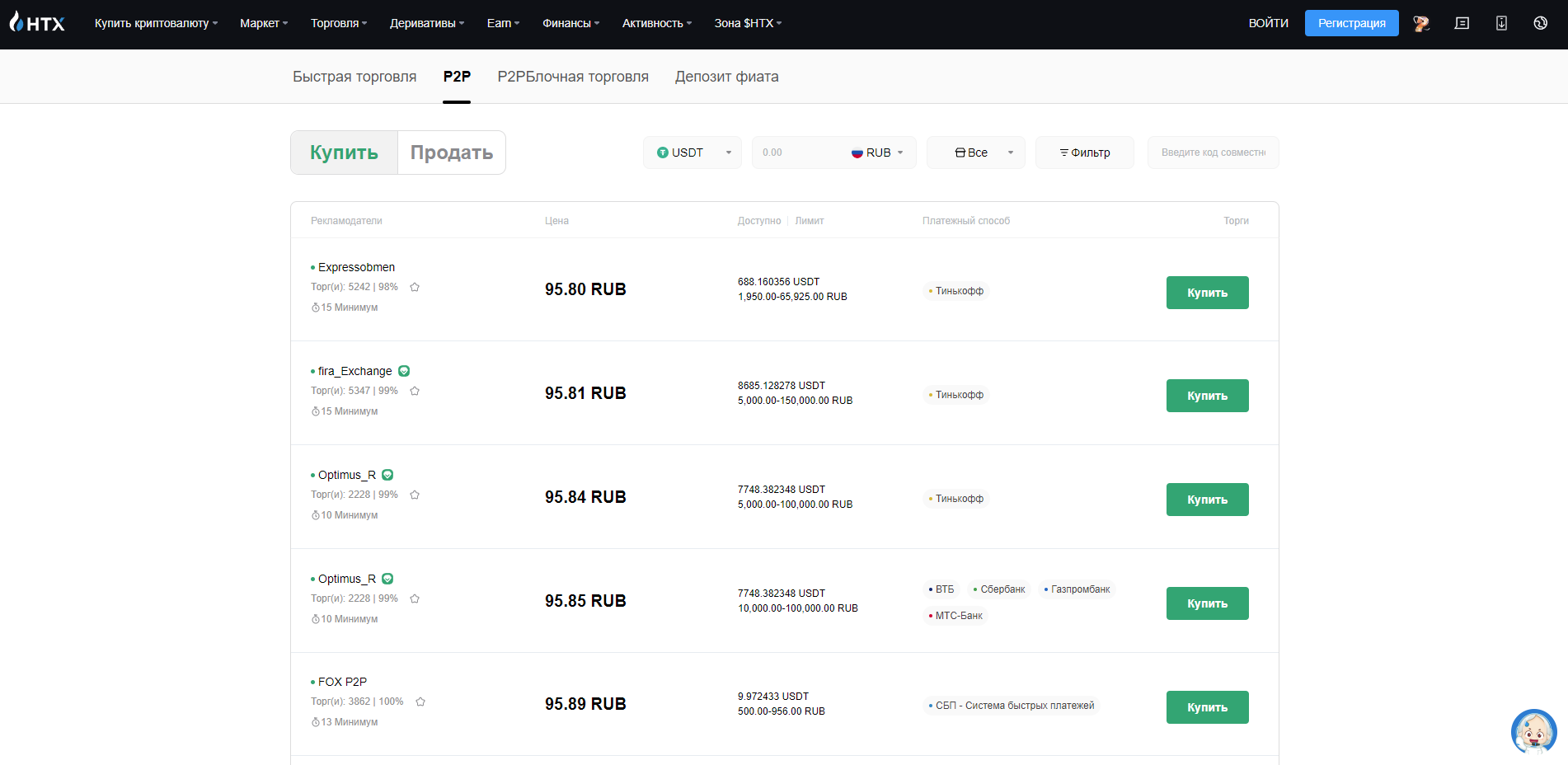Click the 688.160356 USDT available amount
The width and height of the screenshot is (1568, 765).
[x=778, y=282]
